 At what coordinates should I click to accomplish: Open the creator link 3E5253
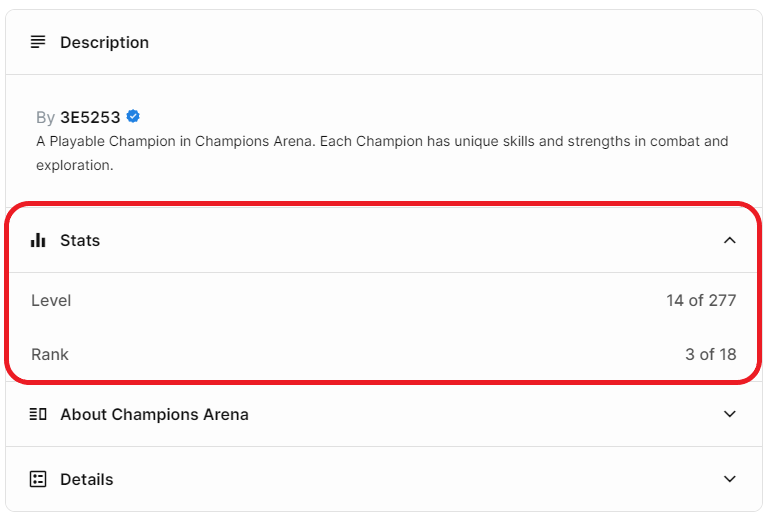(90, 117)
